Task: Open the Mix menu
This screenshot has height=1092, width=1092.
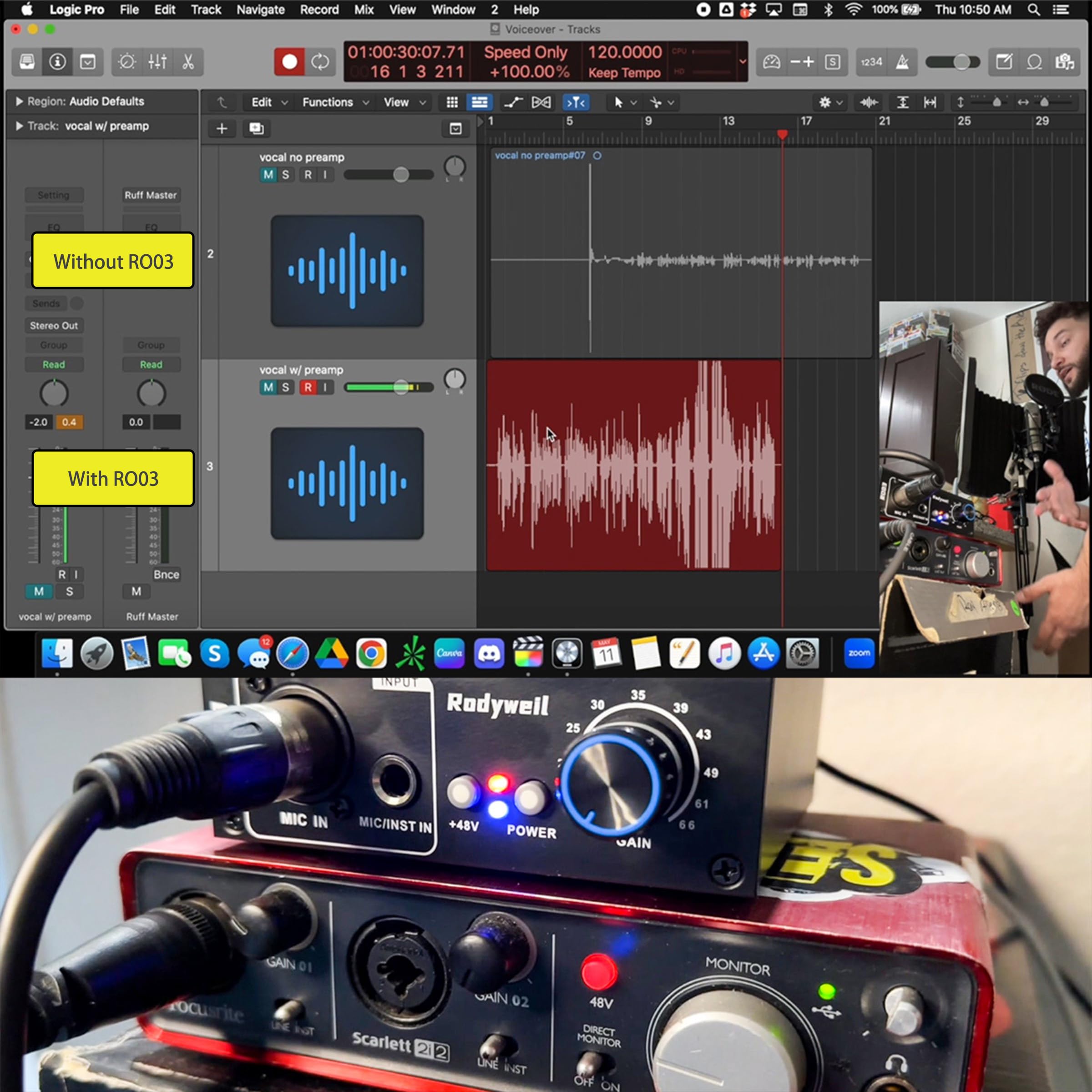Action: pos(364,10)
